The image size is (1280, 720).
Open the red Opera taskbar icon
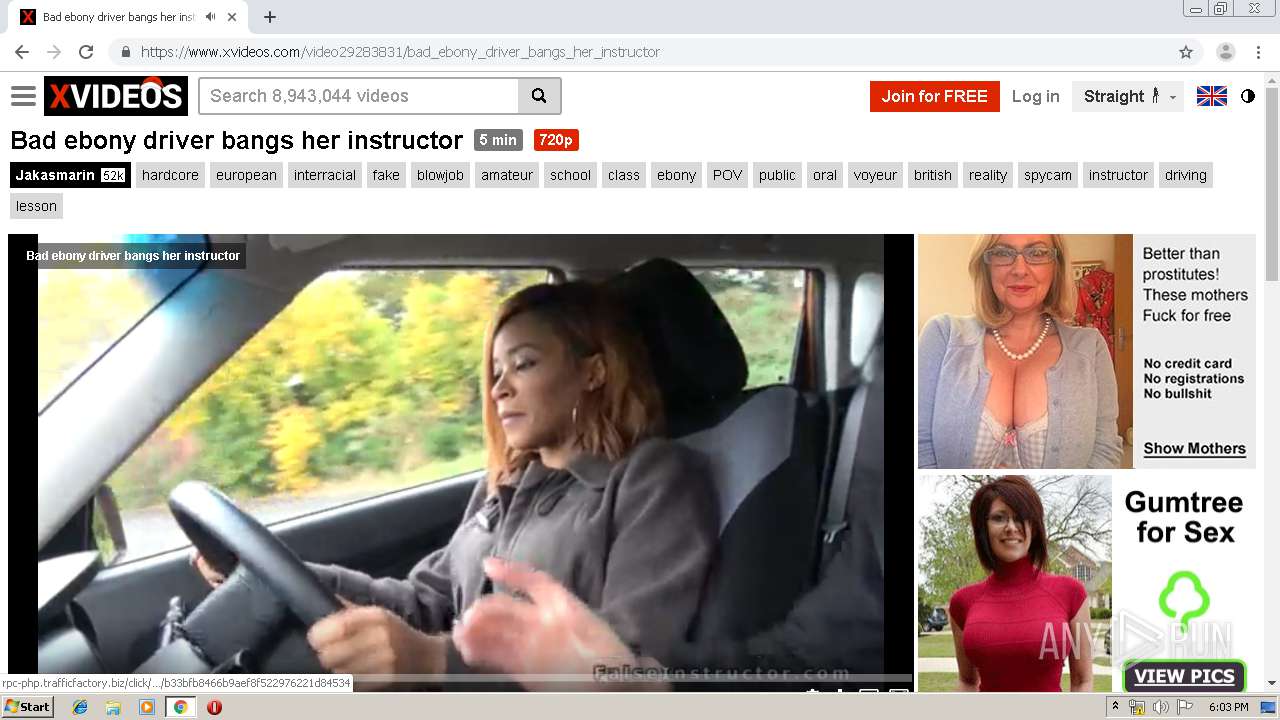pyautogui.click(x=214, y=707)
